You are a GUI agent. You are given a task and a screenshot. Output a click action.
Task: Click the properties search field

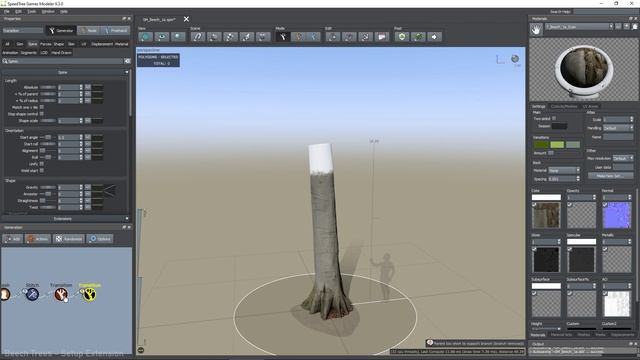point(65,61)
